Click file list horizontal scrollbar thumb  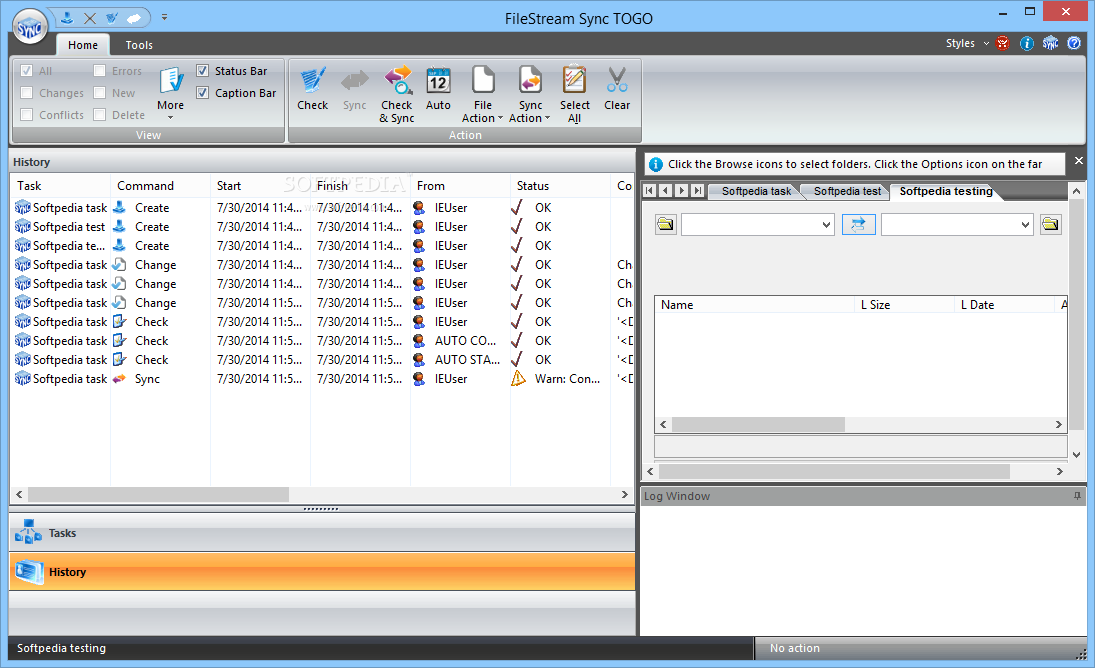758,424
